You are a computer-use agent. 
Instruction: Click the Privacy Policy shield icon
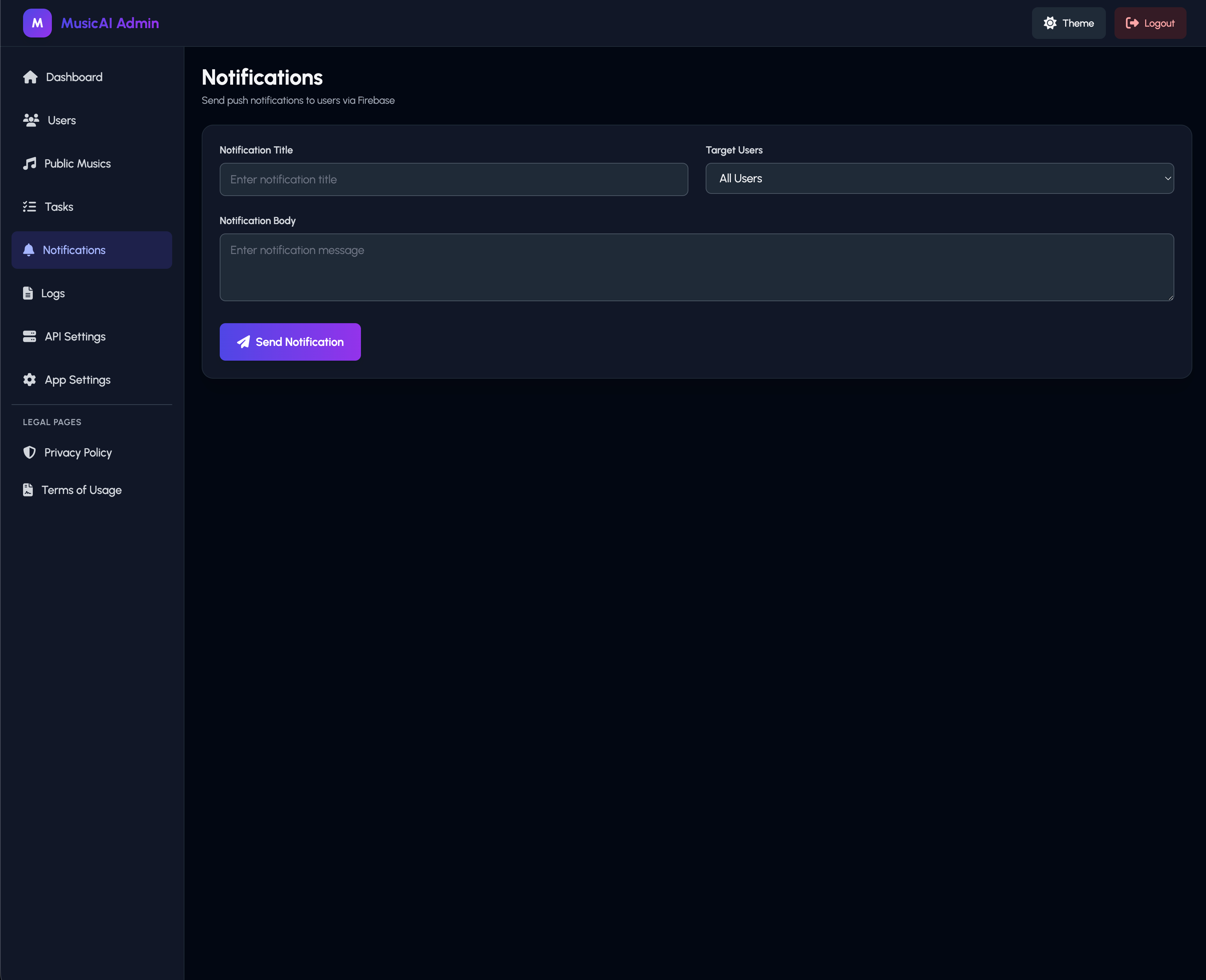[29, 453]
